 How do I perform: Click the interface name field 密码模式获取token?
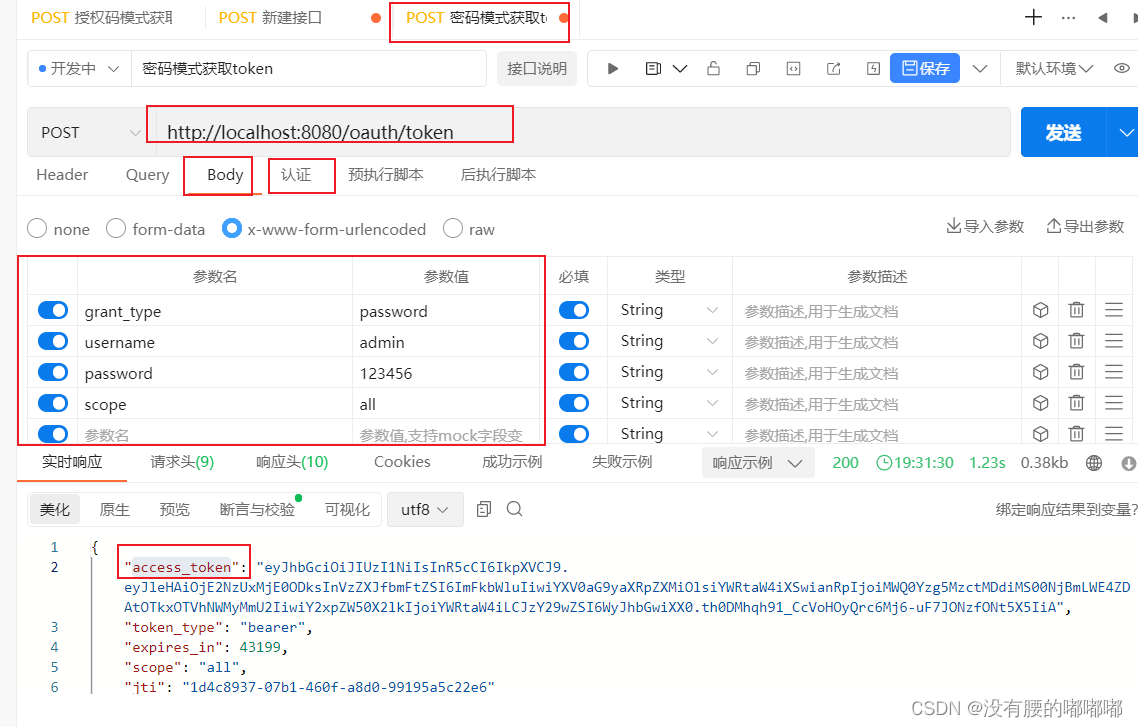coord(308,69)
